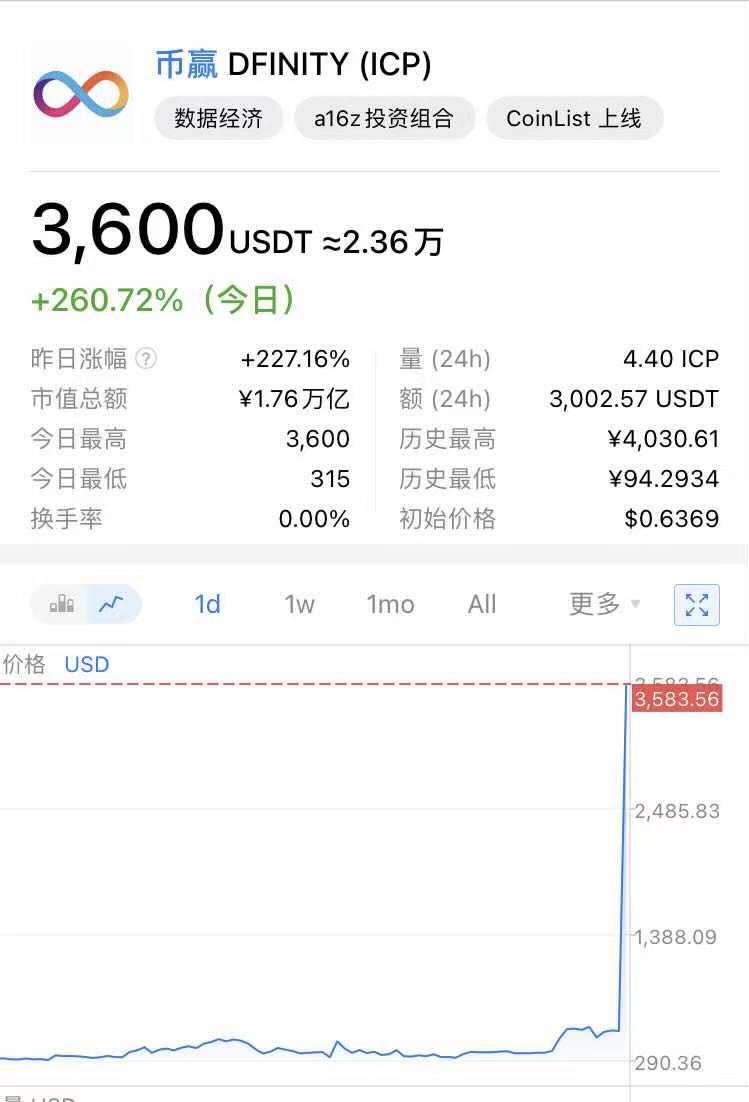Select the 1d time range

click(207, 604)
